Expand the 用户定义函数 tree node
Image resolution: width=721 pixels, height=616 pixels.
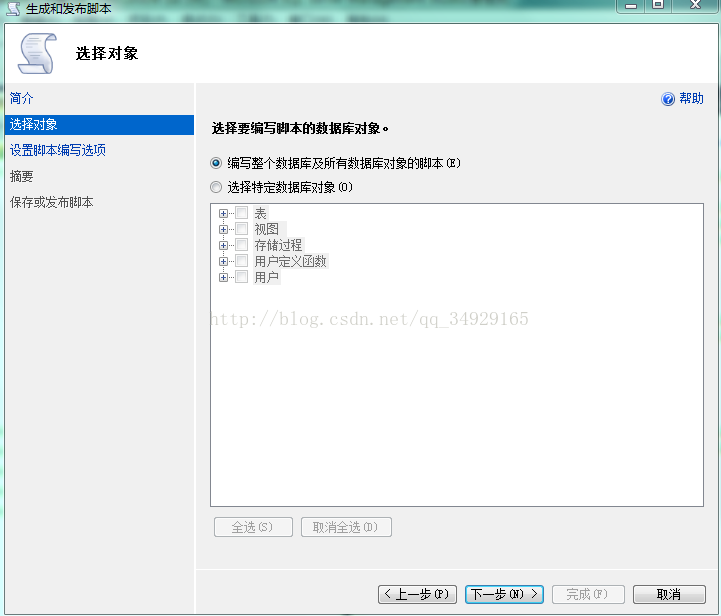(224, 261)
